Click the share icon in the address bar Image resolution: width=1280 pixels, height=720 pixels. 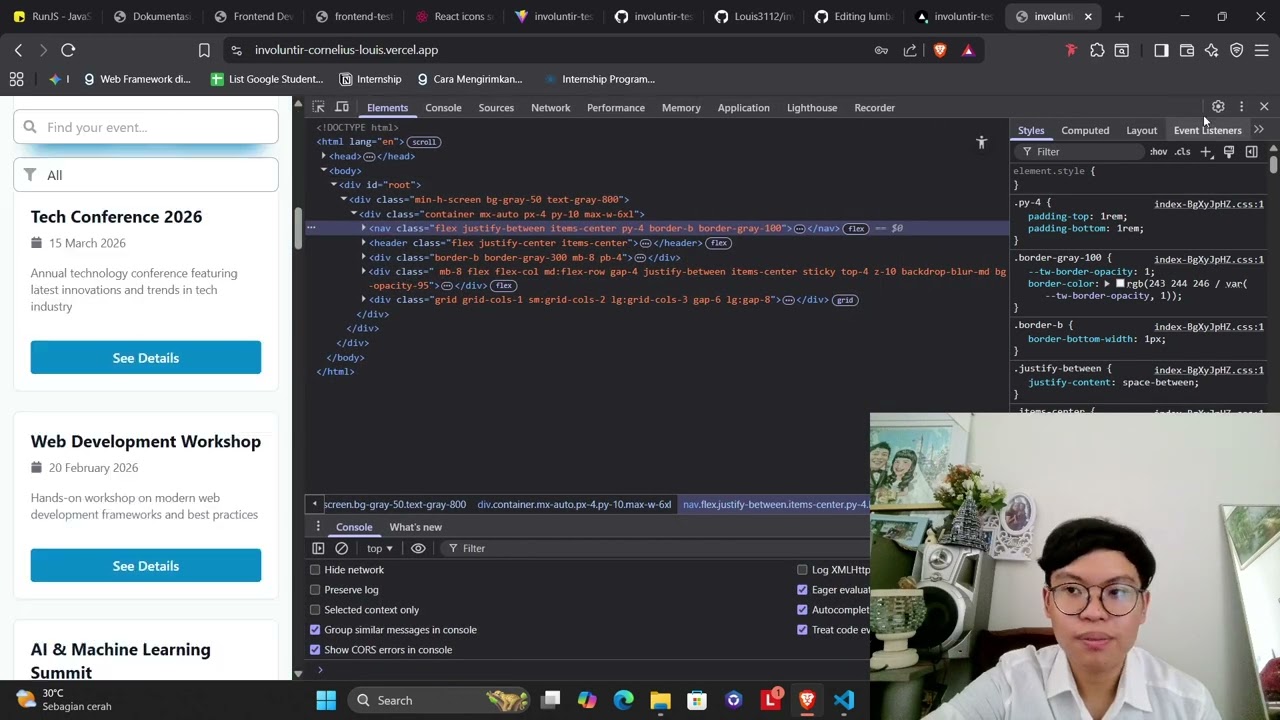[910, 50]
